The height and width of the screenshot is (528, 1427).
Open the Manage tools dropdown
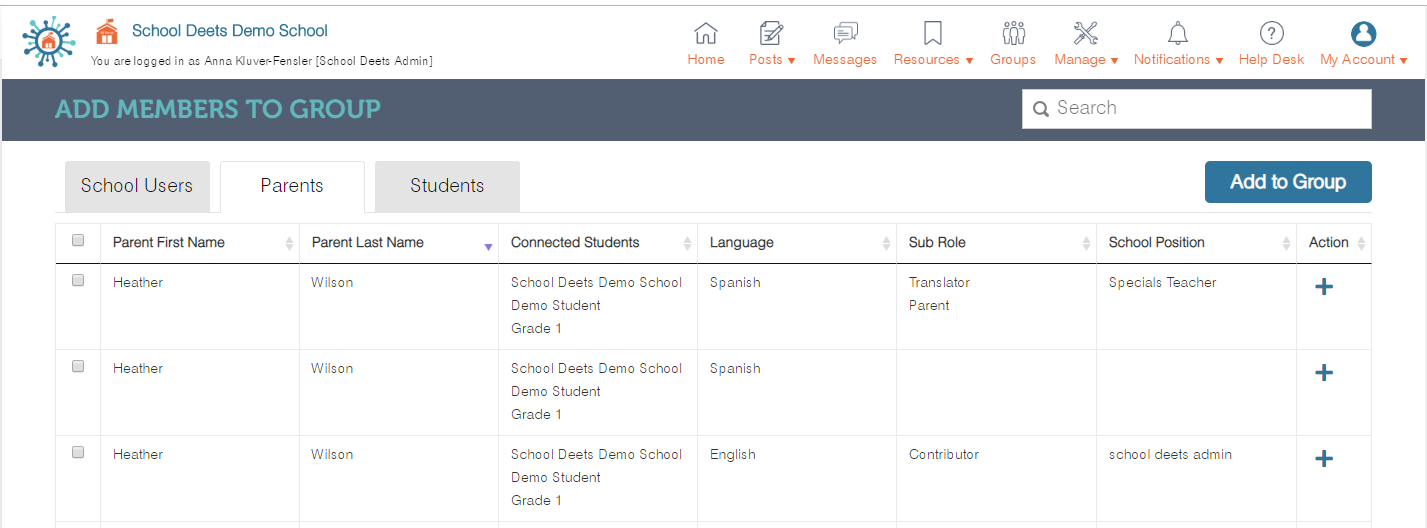point(1086,59)
